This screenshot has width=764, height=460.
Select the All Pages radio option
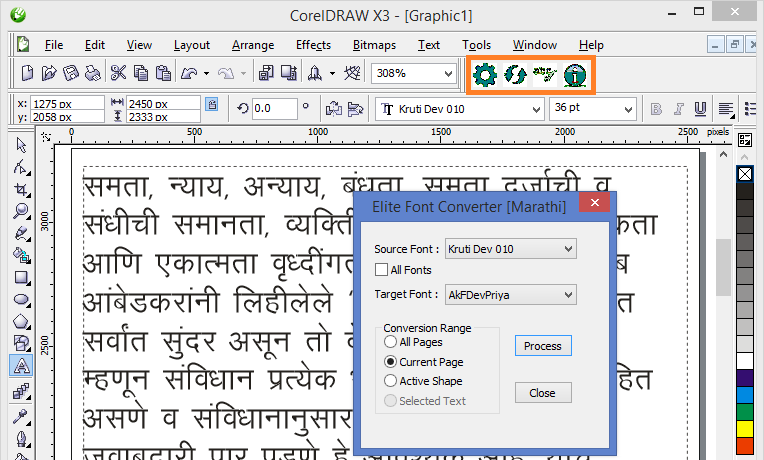[390, 342]
